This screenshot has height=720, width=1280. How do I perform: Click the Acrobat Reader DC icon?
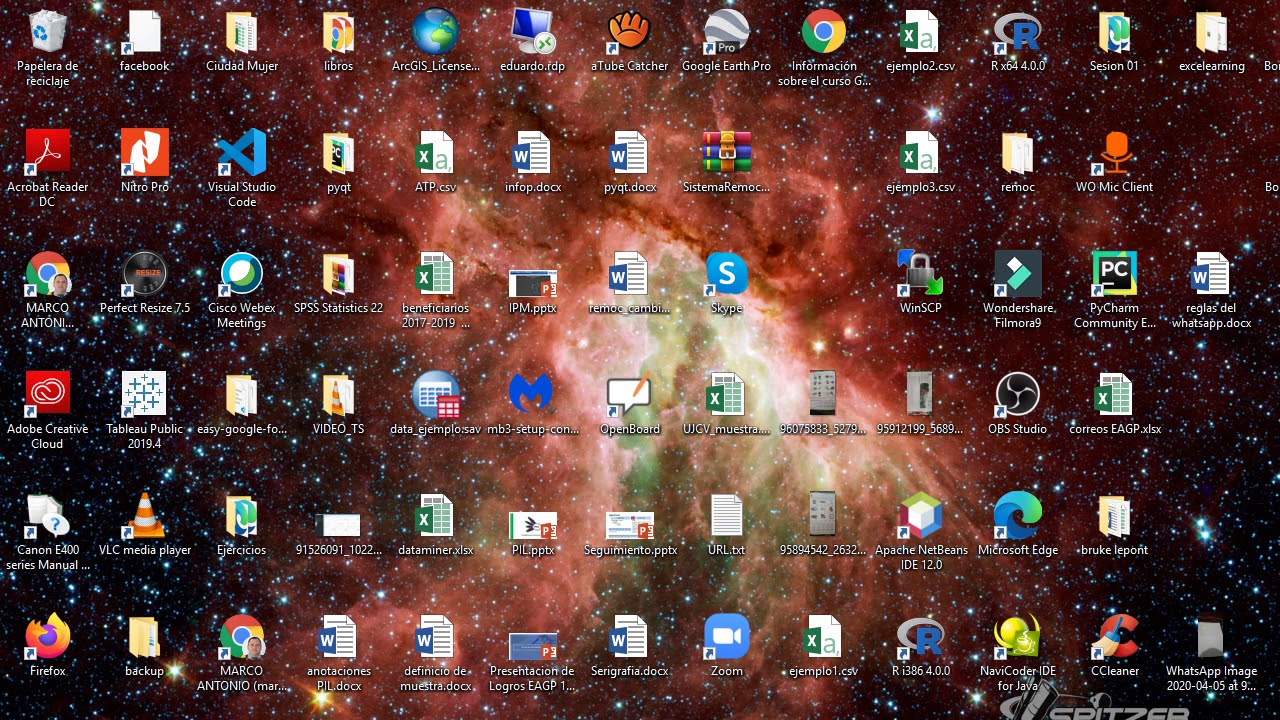pyautogui.click(x=47, y=153)
